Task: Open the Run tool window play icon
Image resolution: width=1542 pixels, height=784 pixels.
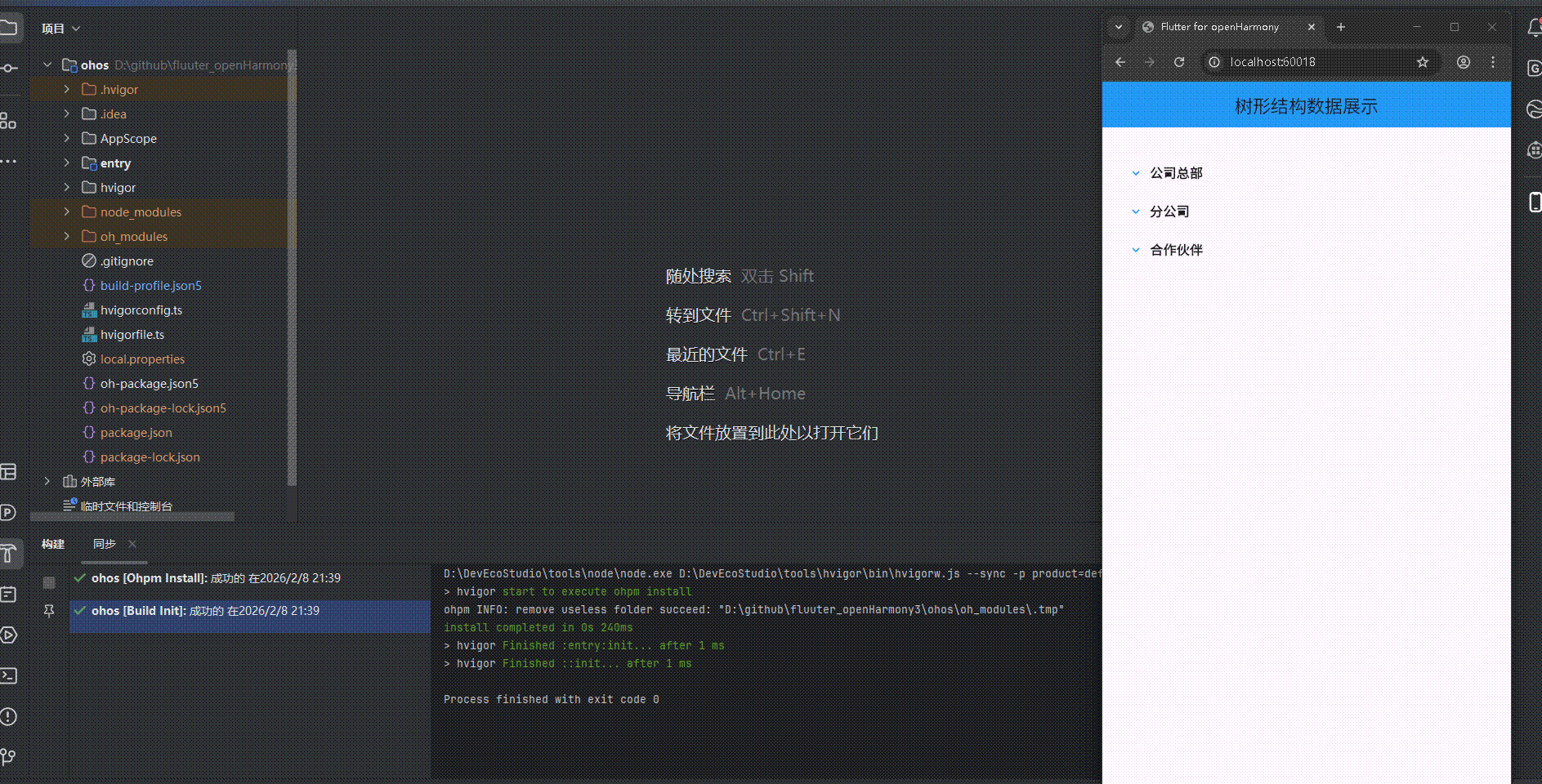Action: tap(8, 635)
